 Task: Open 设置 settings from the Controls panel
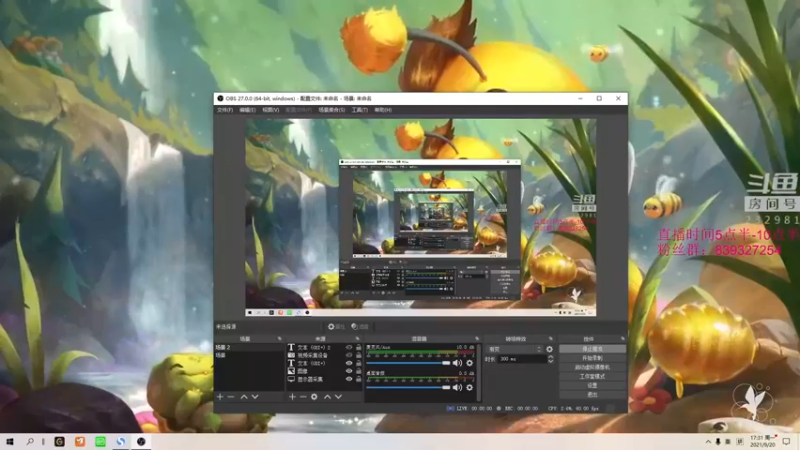pos(592,386)
